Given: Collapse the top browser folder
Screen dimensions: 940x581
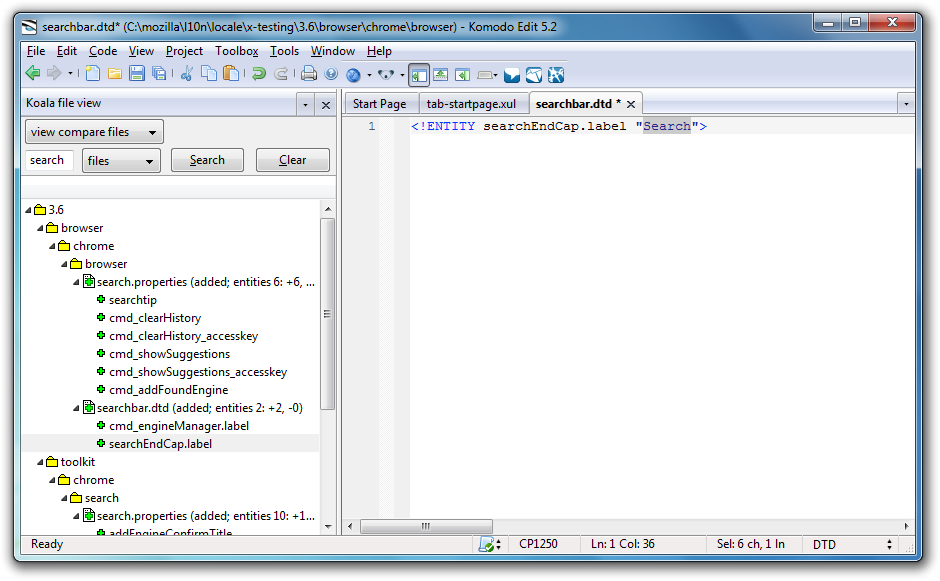Looking at the screenshot, I should point(40,228).
